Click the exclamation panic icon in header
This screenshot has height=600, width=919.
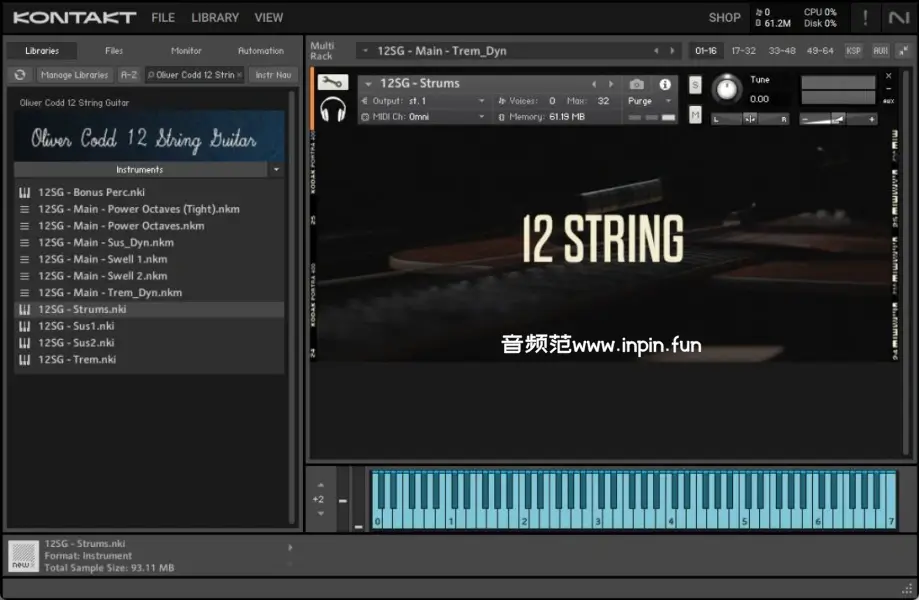click(x=865, y=18)
